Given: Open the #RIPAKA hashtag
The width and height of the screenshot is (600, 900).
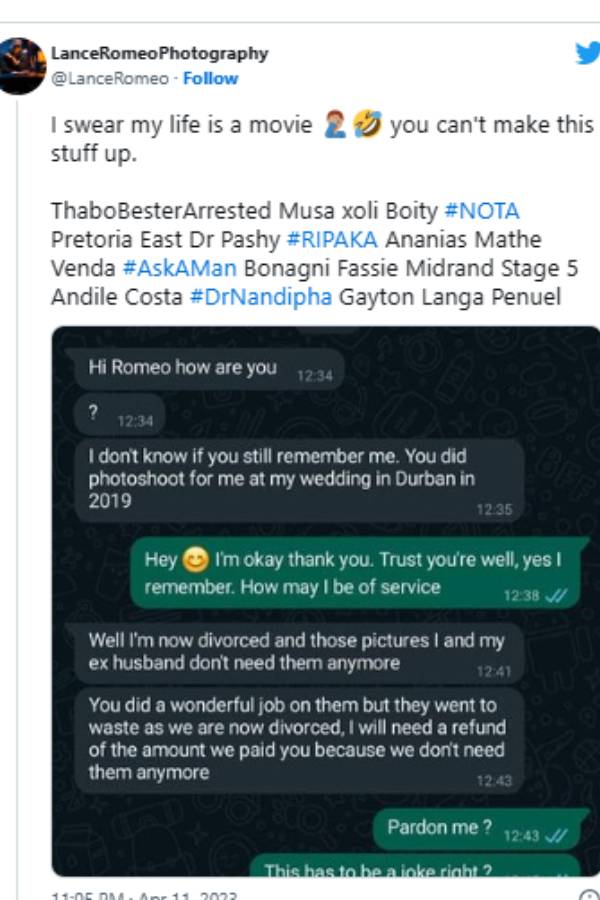Looking at the screenshot, I should coord(326,240).
